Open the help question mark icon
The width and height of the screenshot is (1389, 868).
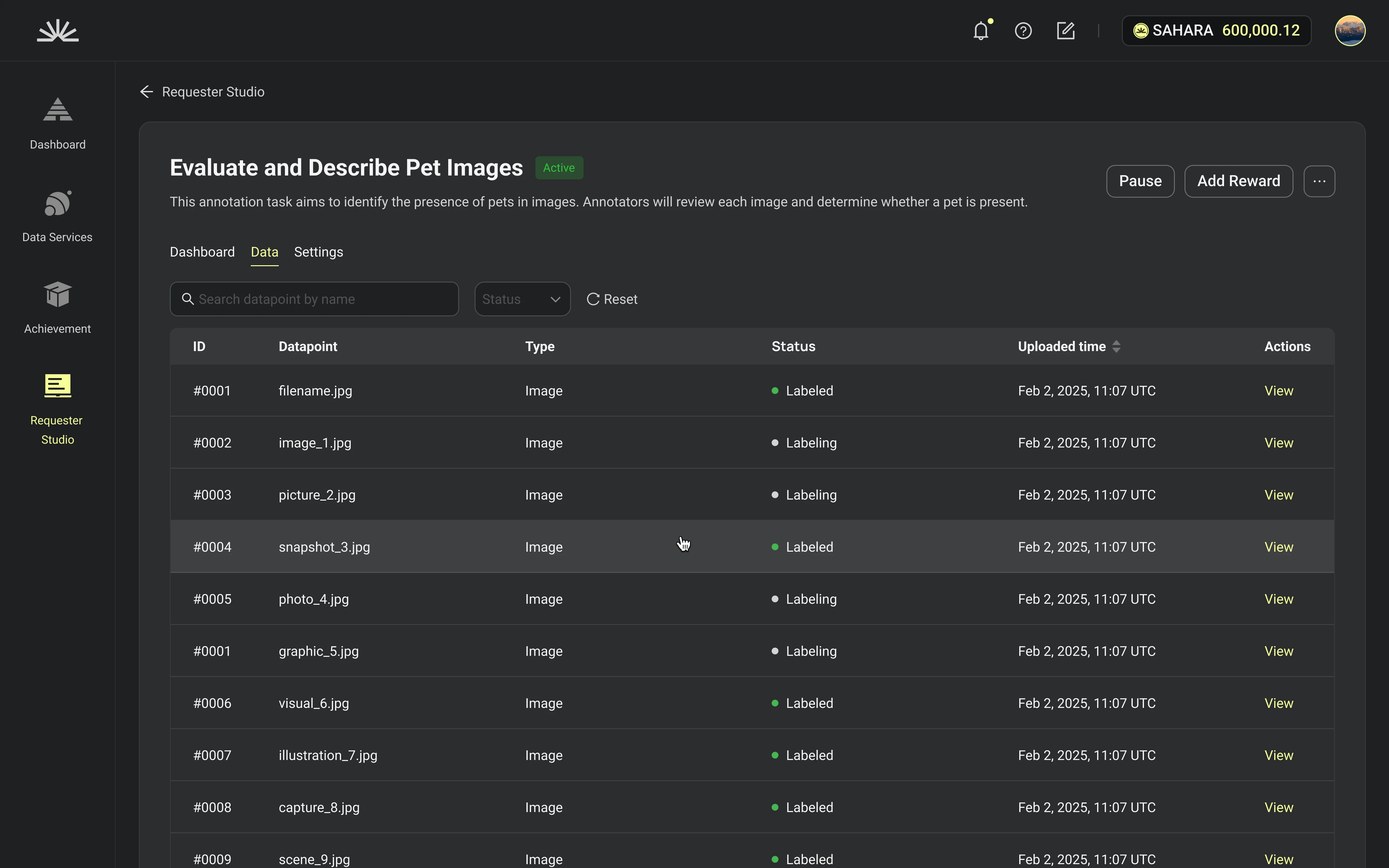tap(1023, 31)
